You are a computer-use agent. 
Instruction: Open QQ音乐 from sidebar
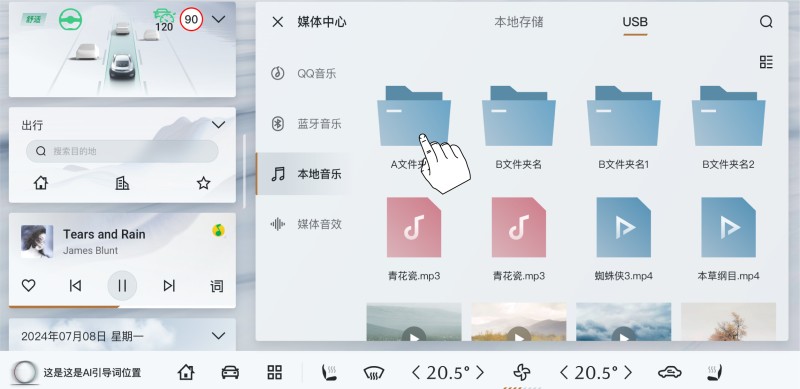pyautogui.click(x=305, y=73)
